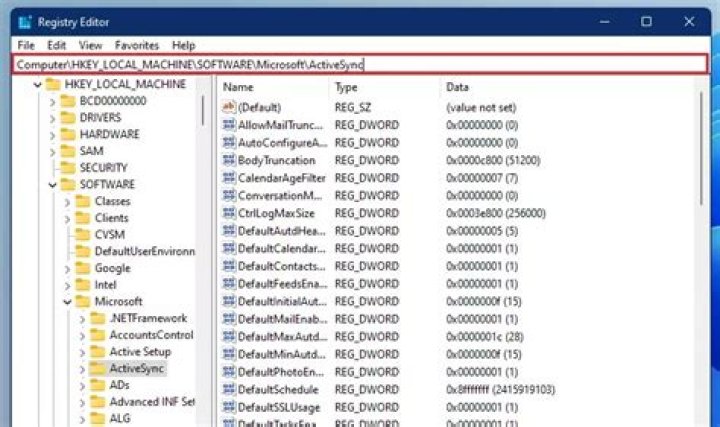The height and width of the screenshot is (427, 720).
Task: Select the DefaultUserEnvironn key in tree
Action: pyautogui.click(x=145, y=251)
